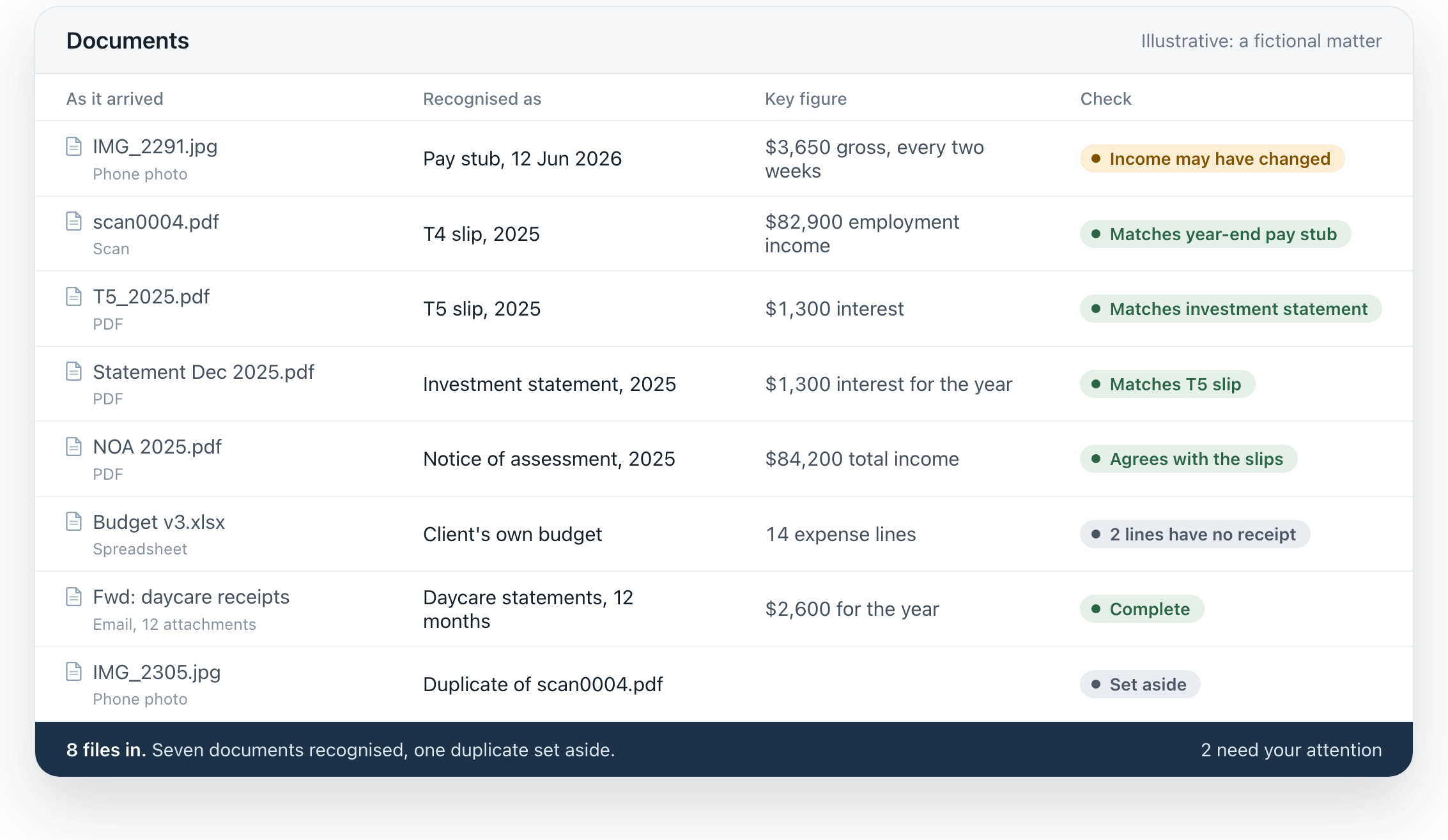Click the 'Matches T5 slip' badge
Viewport: 1448px width, 840px height.
pos(1167,384)
